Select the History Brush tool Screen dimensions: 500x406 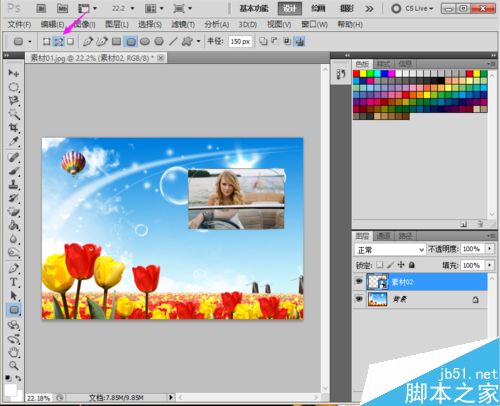(14, 198)
